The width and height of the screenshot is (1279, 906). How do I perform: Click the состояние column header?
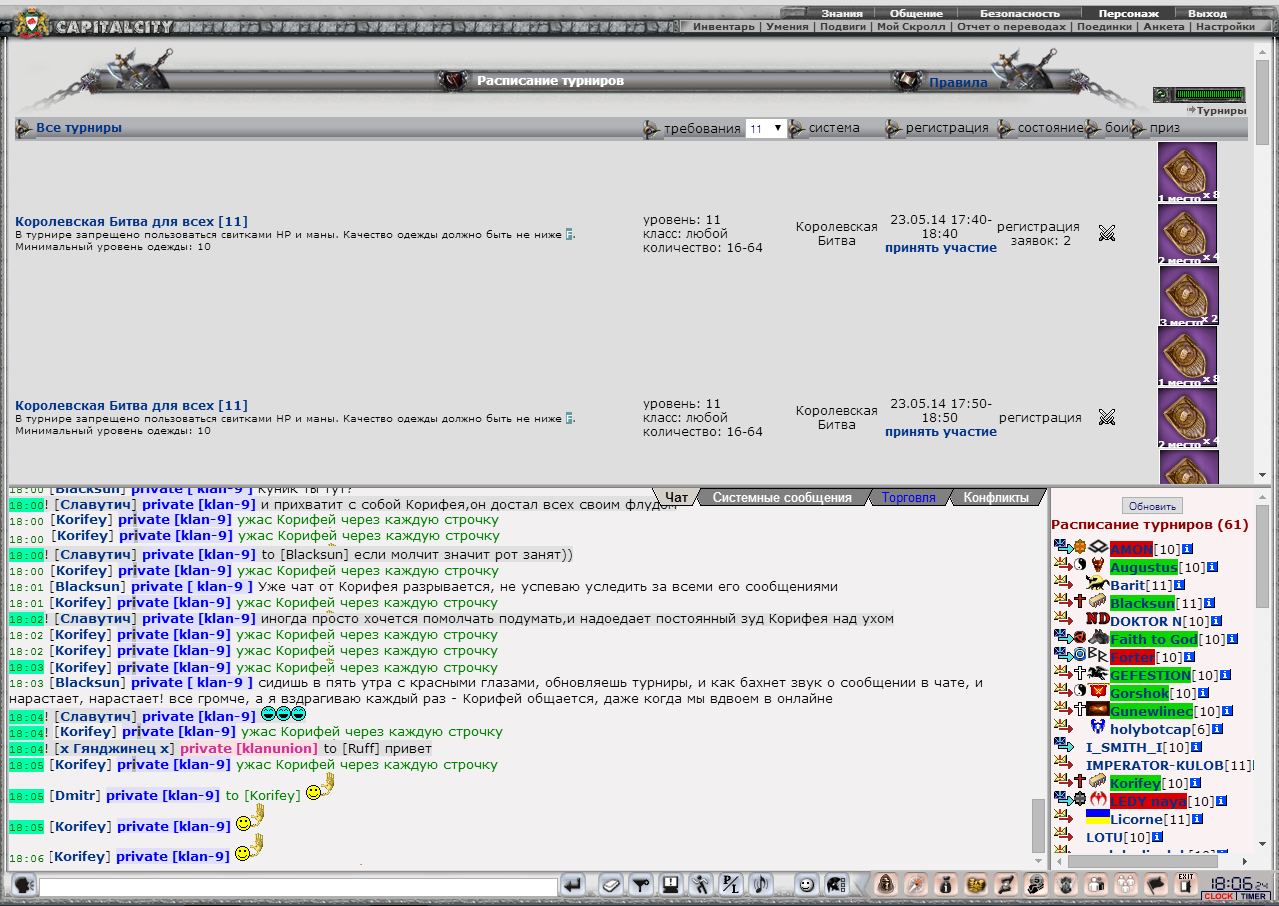click(1051, 128)
